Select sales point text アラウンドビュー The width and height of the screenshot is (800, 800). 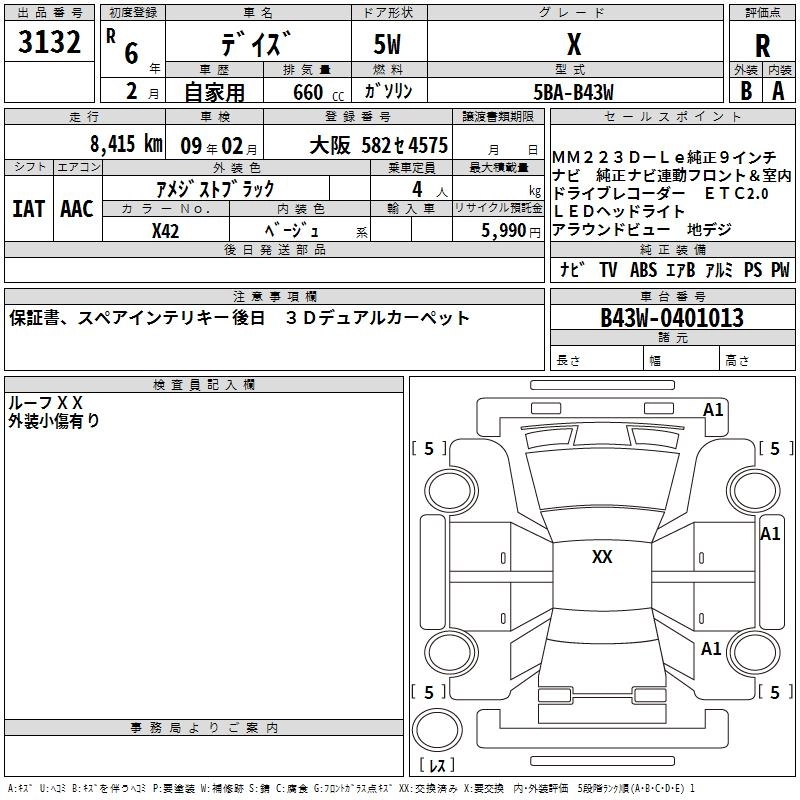[611, 230]
